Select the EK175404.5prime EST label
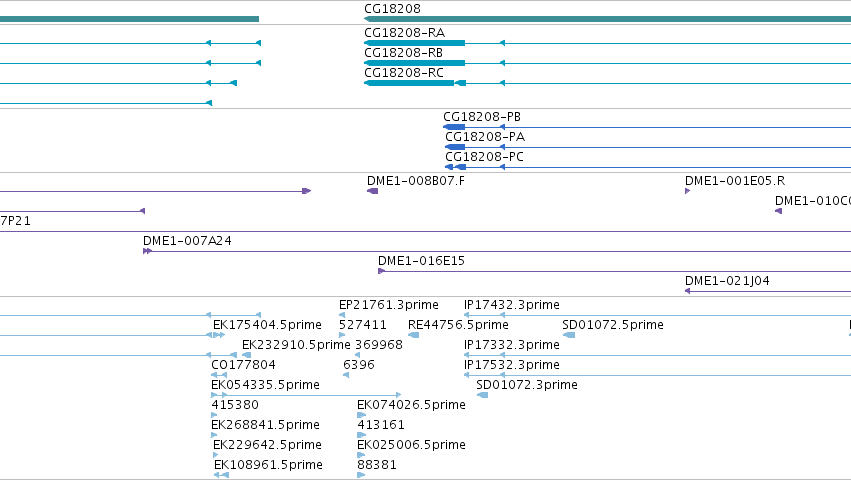 click(268, 325)
